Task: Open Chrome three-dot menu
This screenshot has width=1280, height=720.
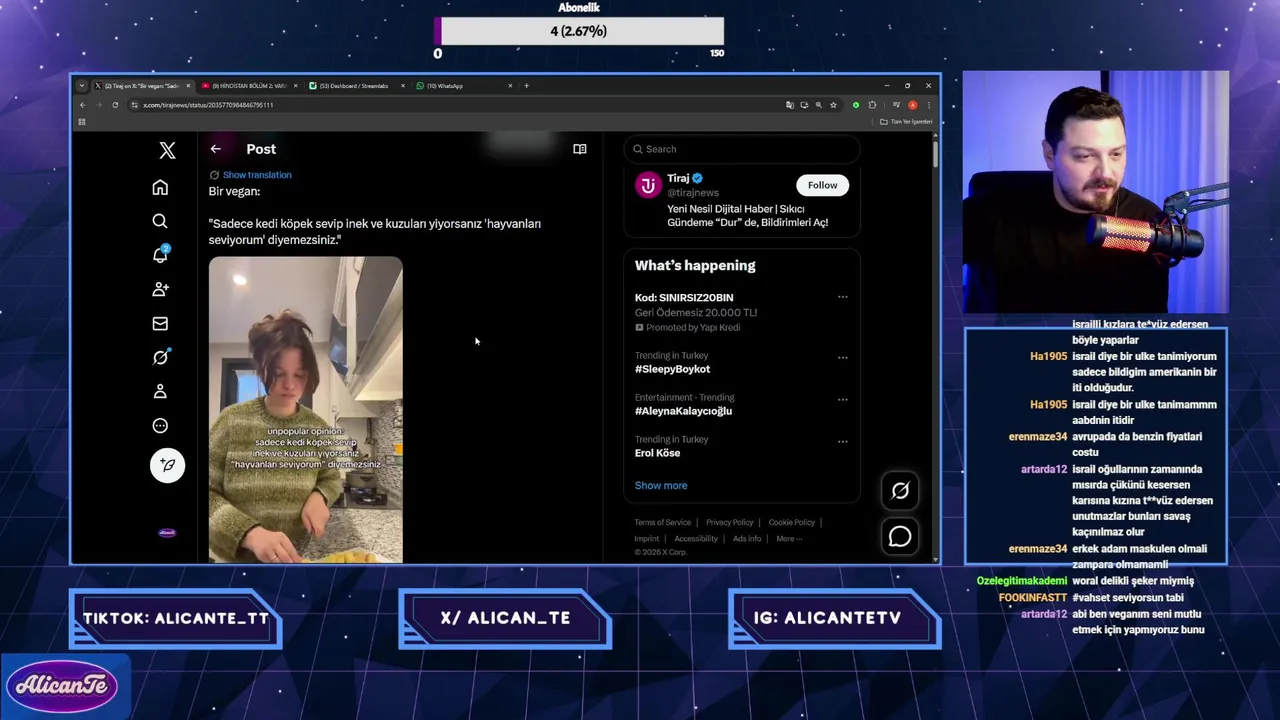Action: coord(929,105)
